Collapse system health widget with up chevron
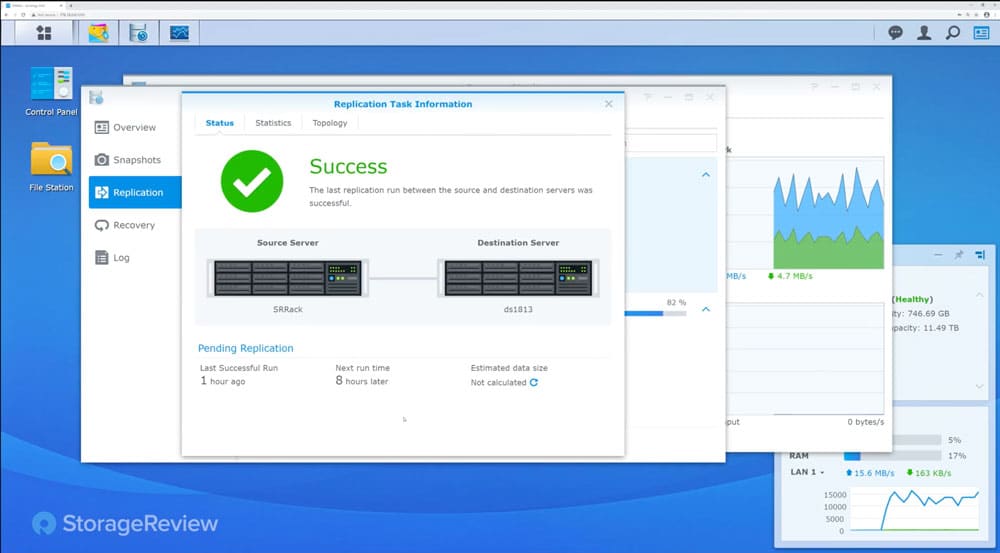This screenshot has height=553, width=1000. pyautogui.click(x=979, y=295)
